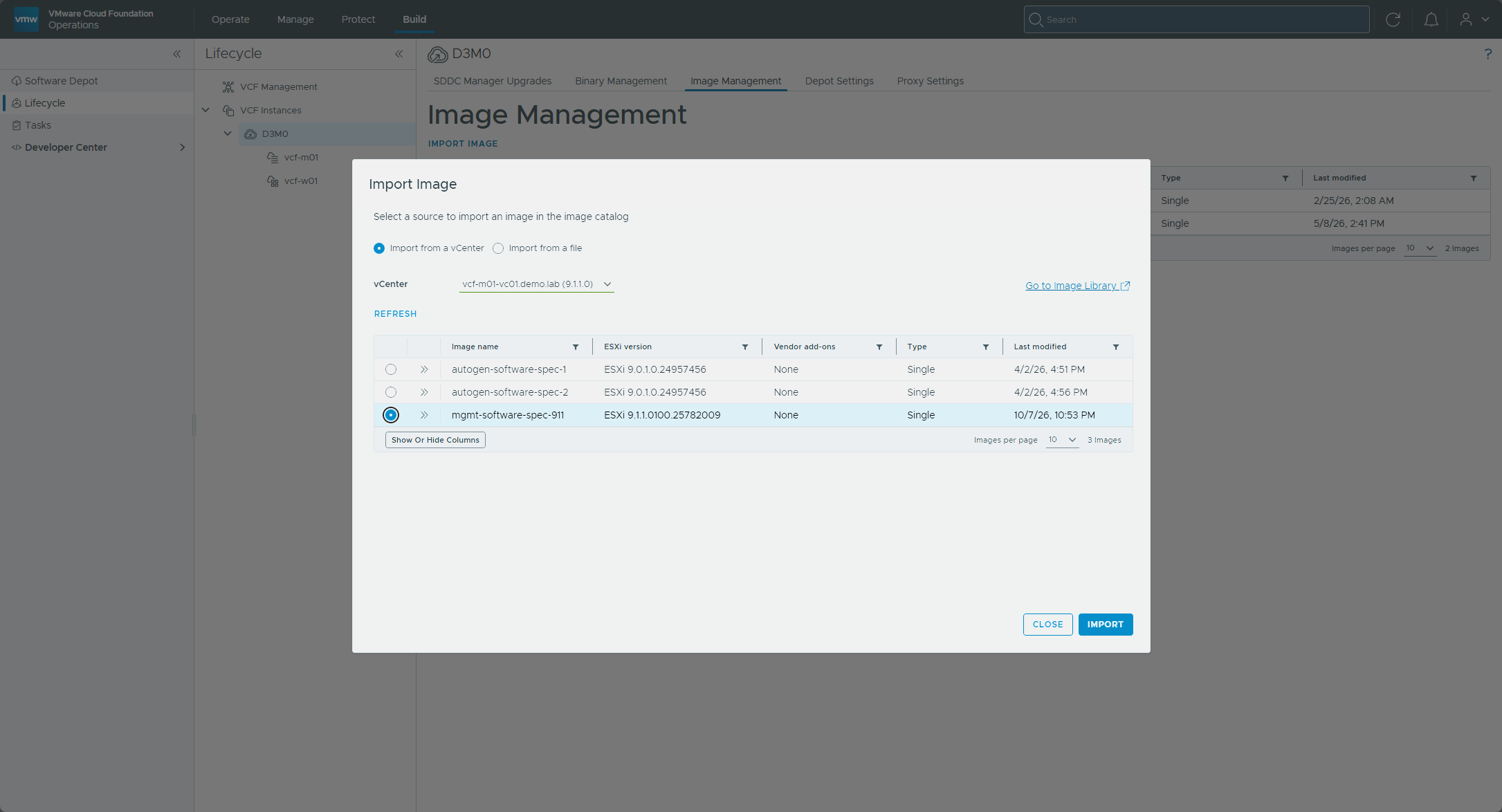Viewport: 1502px width, 812px height.
Task: Switch to the Binary Management tab
Action: pos(621,81)
